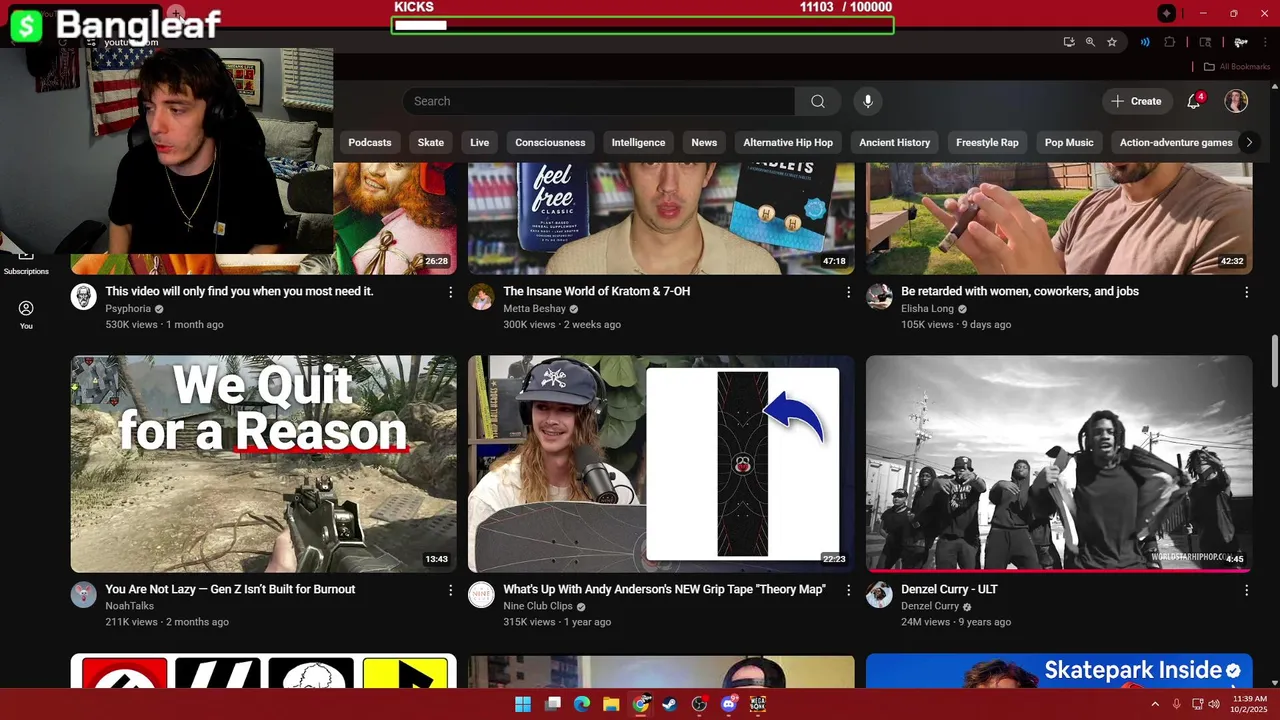Play the Denzel Curry black-and-white thumbnail

[x=1059, y=463]
